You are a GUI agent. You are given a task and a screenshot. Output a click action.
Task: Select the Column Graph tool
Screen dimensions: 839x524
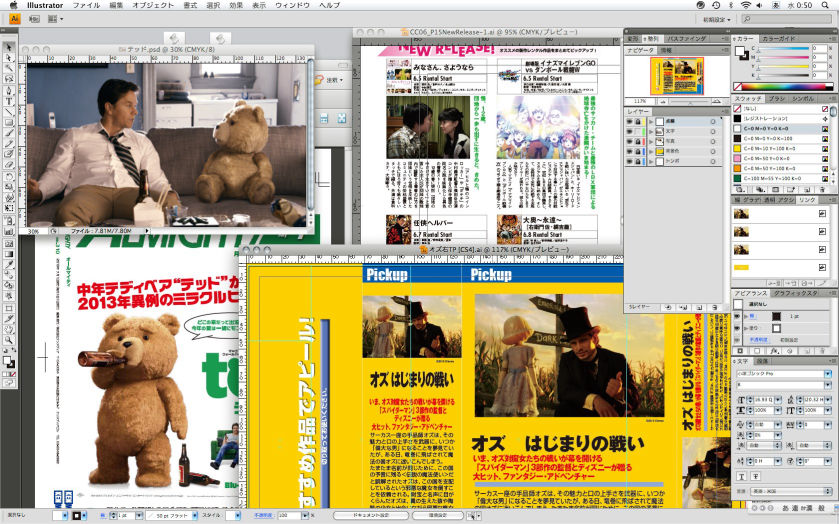(9, 231)
